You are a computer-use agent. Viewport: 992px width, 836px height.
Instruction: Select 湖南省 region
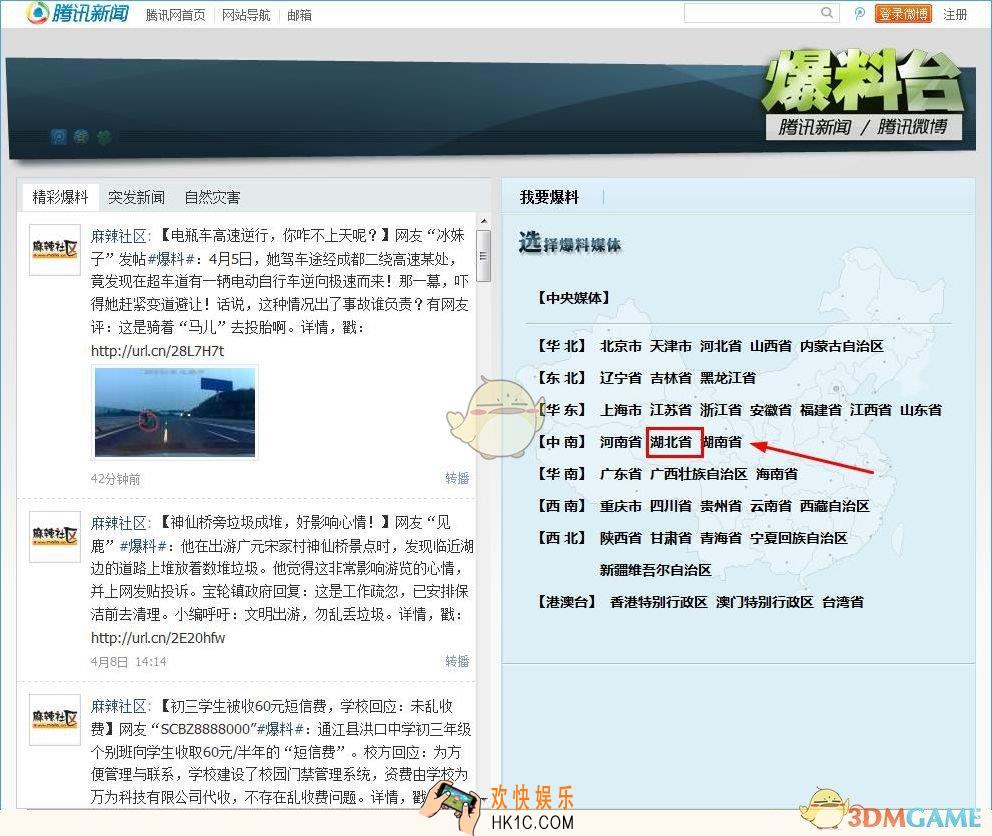click(x=722, y=442)
